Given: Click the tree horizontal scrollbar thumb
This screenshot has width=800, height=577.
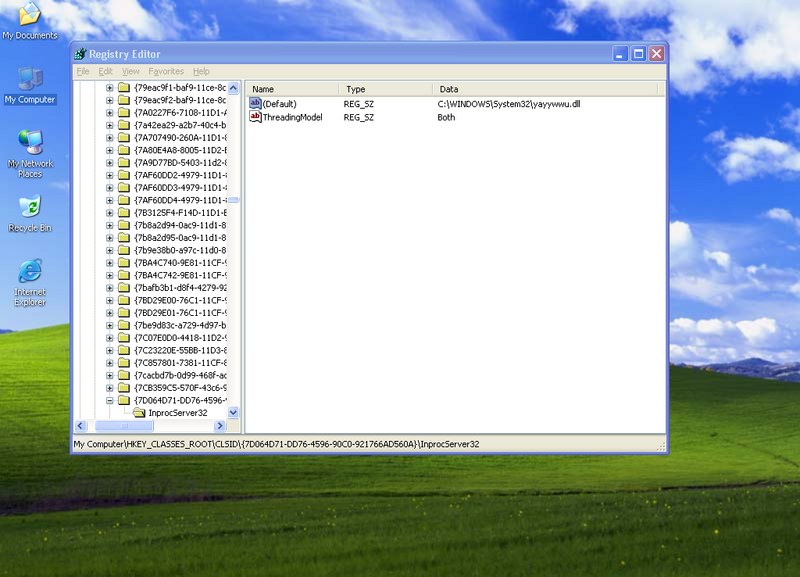Looking at the screenshot, I should 124,425.
